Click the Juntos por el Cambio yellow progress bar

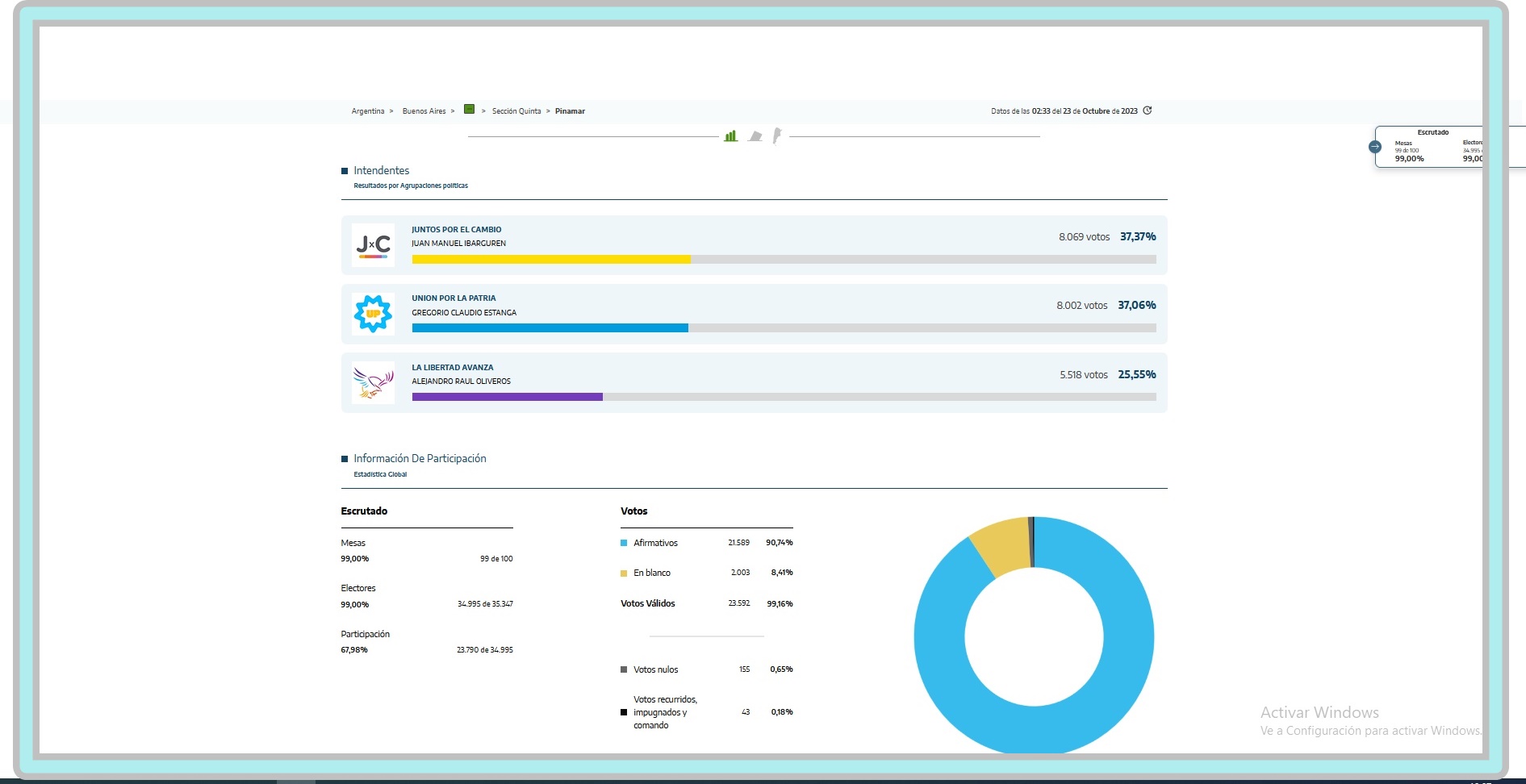coord(551,260)
